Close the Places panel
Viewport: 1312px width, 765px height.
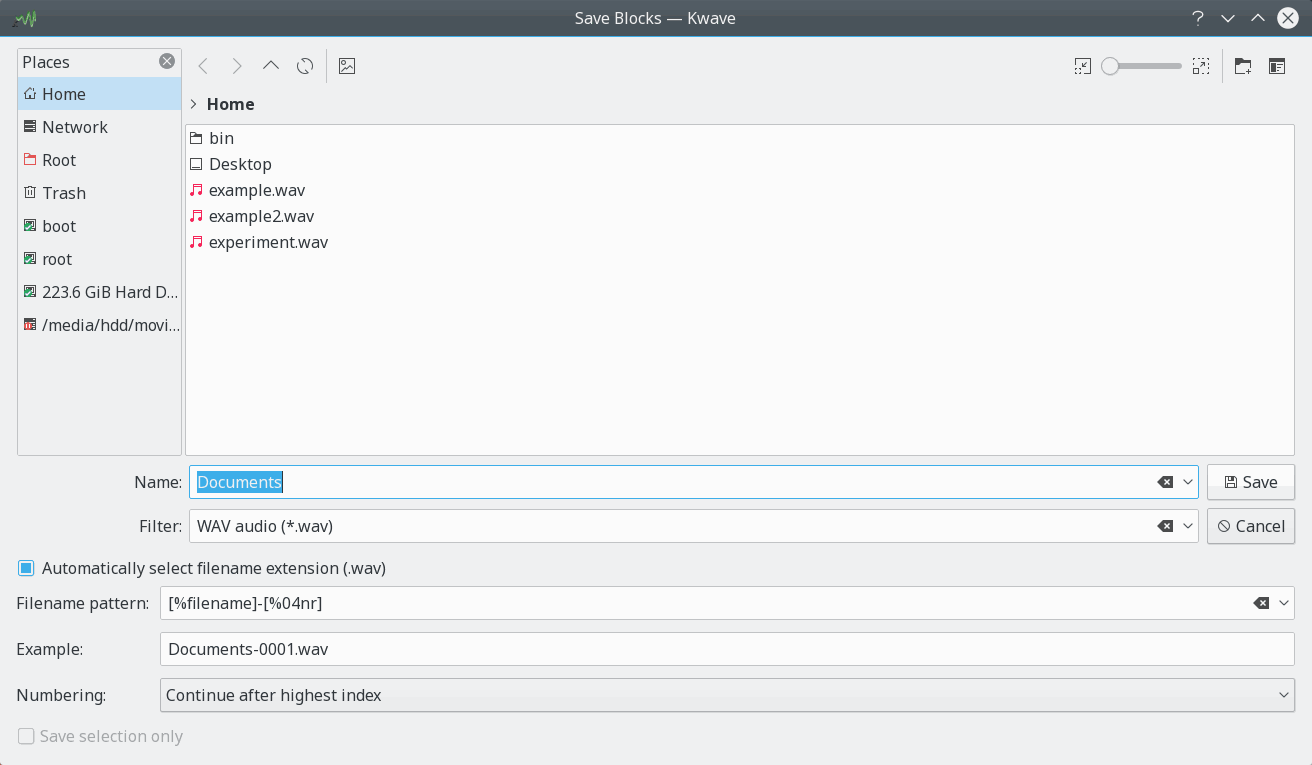[167, 61]
